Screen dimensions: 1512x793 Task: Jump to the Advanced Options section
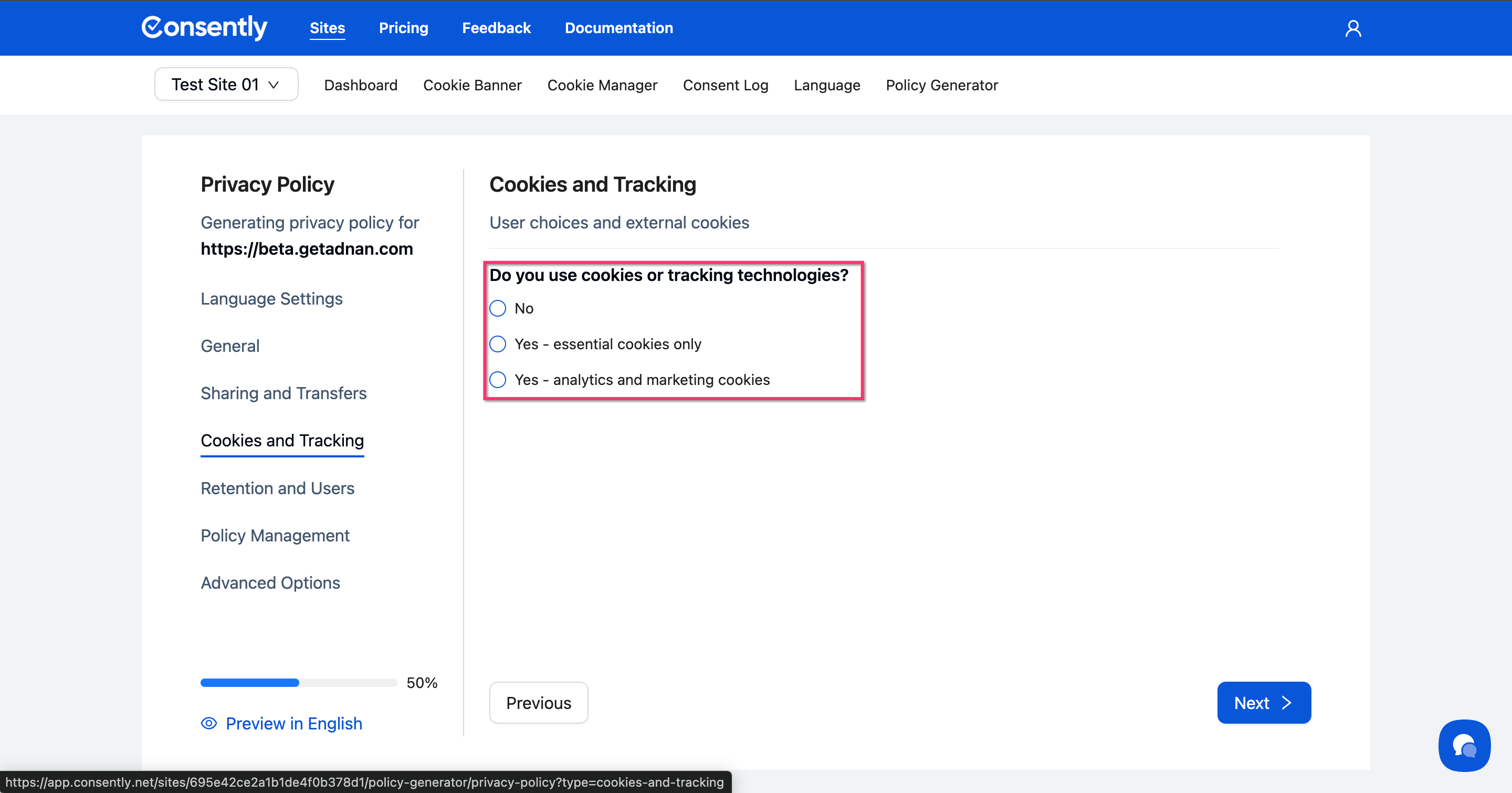[x=270, y=582]
